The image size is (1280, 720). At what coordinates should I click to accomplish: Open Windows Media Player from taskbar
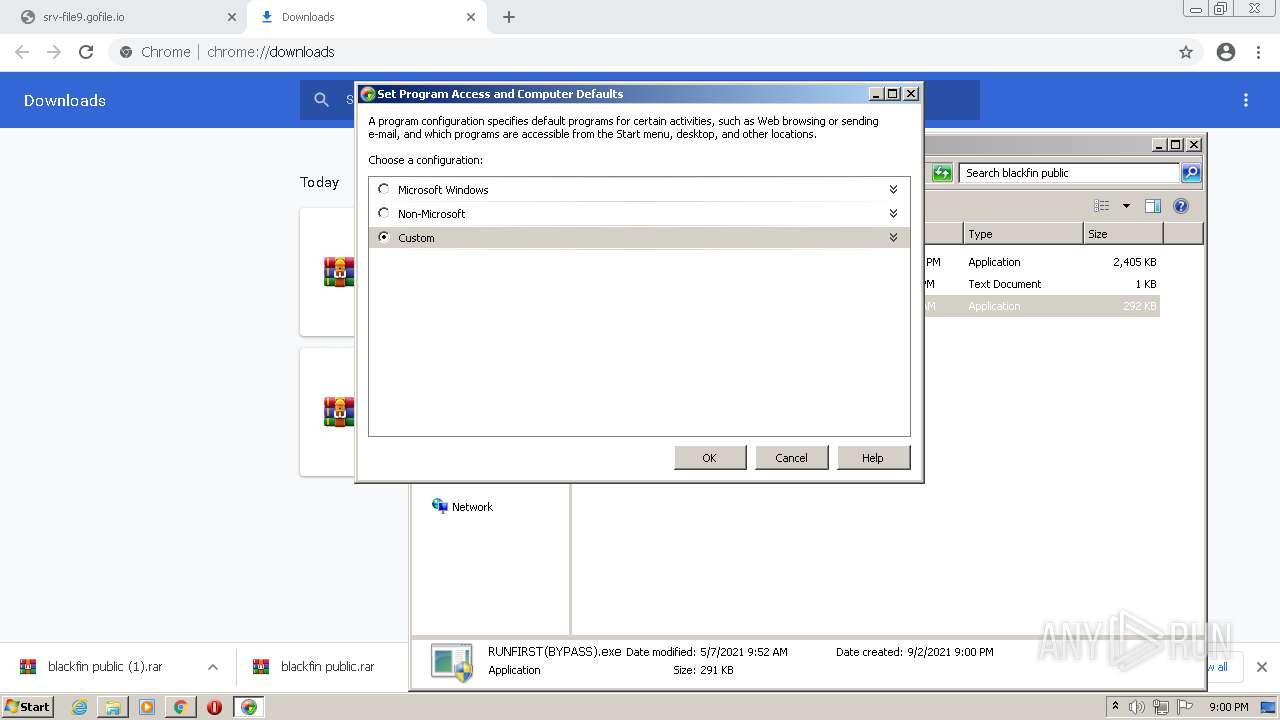[147, 707]
